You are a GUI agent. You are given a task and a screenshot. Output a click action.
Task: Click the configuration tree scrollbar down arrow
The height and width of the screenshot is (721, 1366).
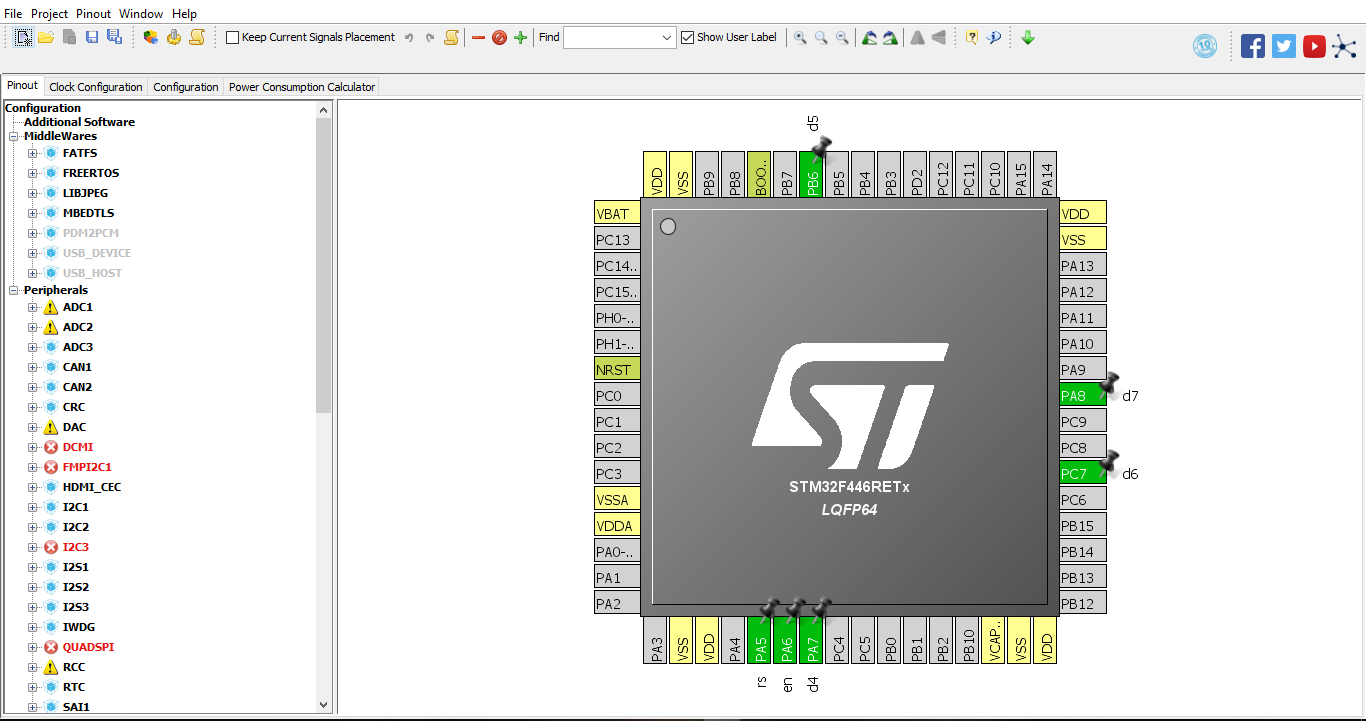[323, 704]
